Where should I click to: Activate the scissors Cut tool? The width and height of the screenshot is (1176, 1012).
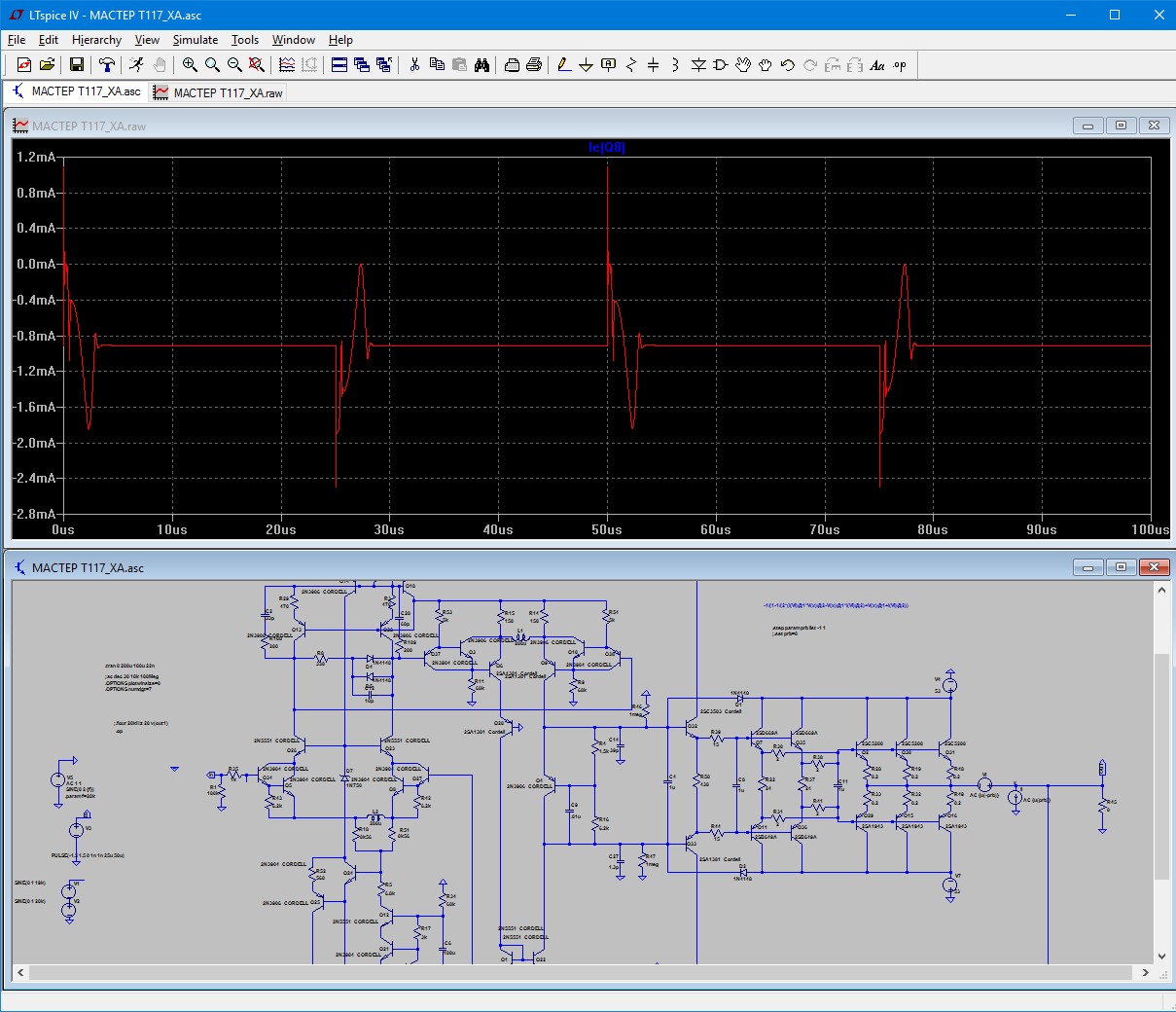414,65
